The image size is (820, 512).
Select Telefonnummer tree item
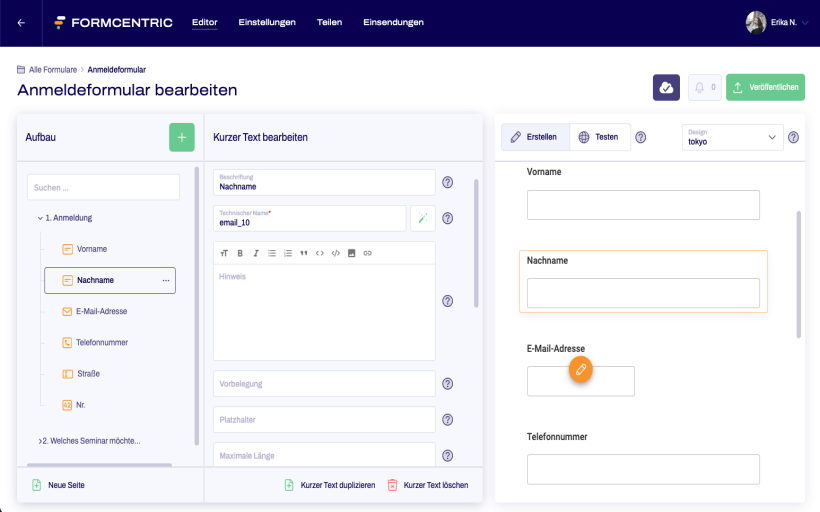pyautogui.click(x=101, y=343)
